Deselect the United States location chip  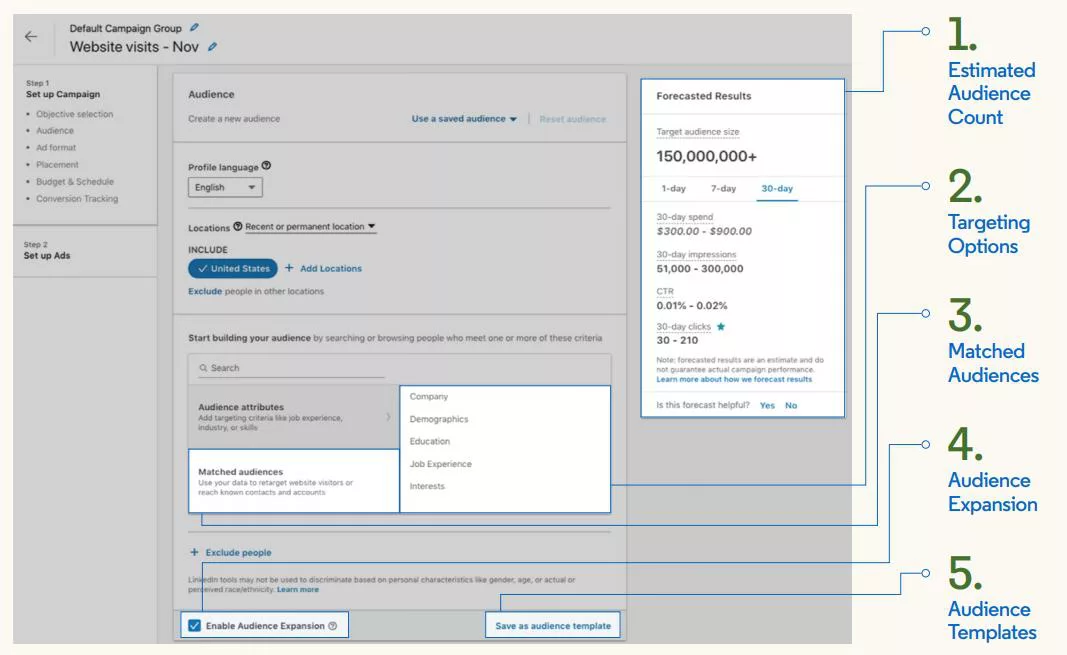click(233, 269)
